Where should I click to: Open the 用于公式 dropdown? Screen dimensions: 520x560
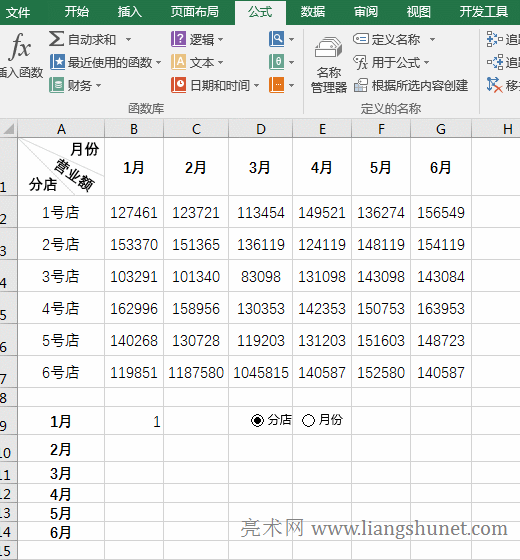click(x=392, y=62)
